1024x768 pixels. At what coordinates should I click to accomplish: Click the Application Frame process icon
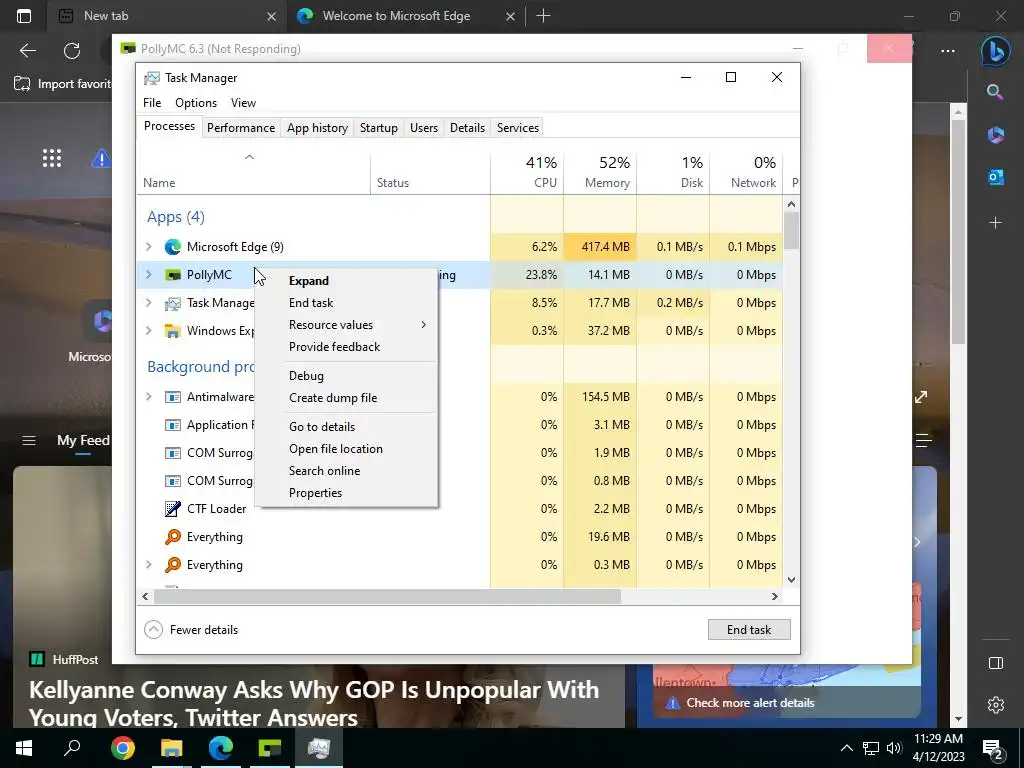click(172, 425)
